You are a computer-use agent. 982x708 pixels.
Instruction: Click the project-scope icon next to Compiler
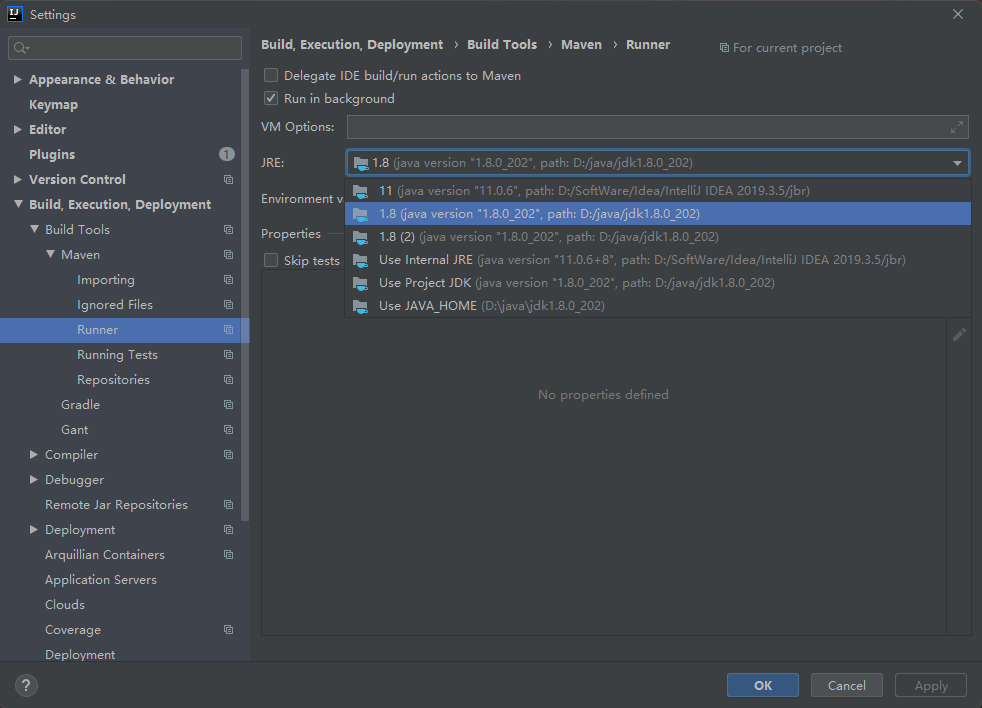[229, 455]
